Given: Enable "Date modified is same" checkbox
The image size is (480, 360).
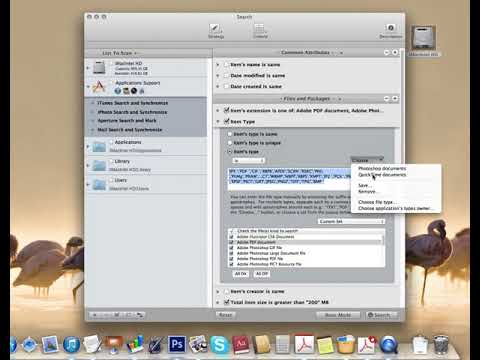Looking at the screenshot, I should 226,75.
